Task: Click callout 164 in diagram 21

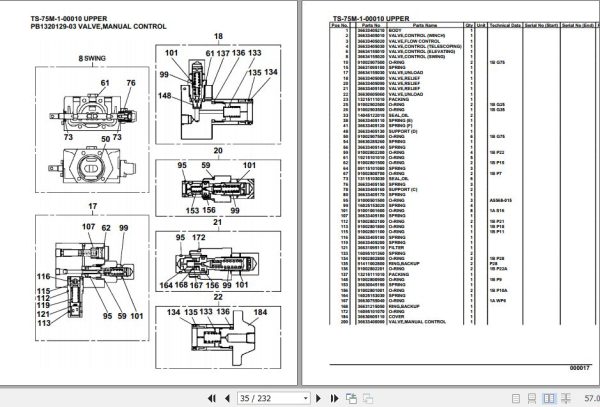Action: pyautogui.click(x=166, y=285)
